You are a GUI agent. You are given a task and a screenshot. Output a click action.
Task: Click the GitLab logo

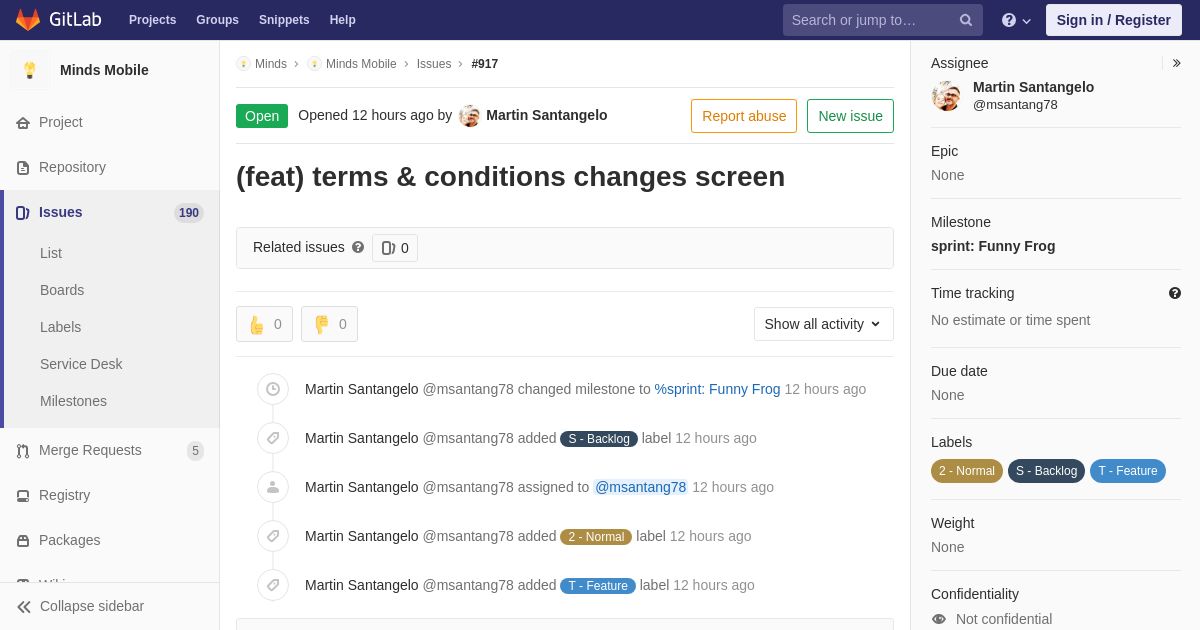coord(57,20)
